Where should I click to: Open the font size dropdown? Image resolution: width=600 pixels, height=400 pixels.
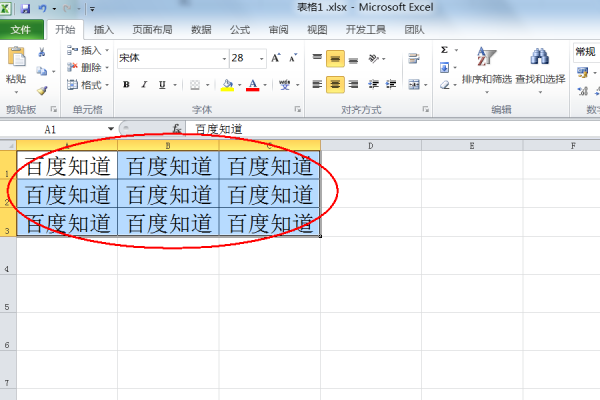(262, 59)
